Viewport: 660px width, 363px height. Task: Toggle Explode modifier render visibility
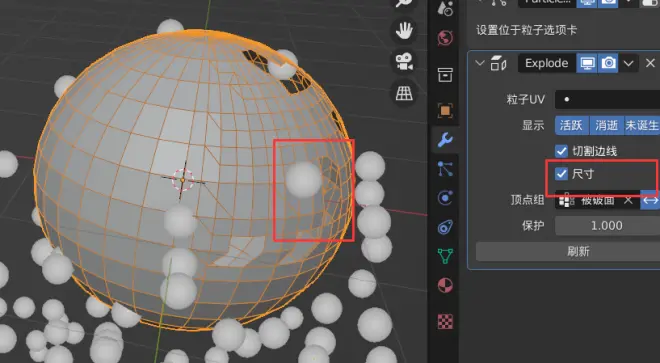pos(608,63)
